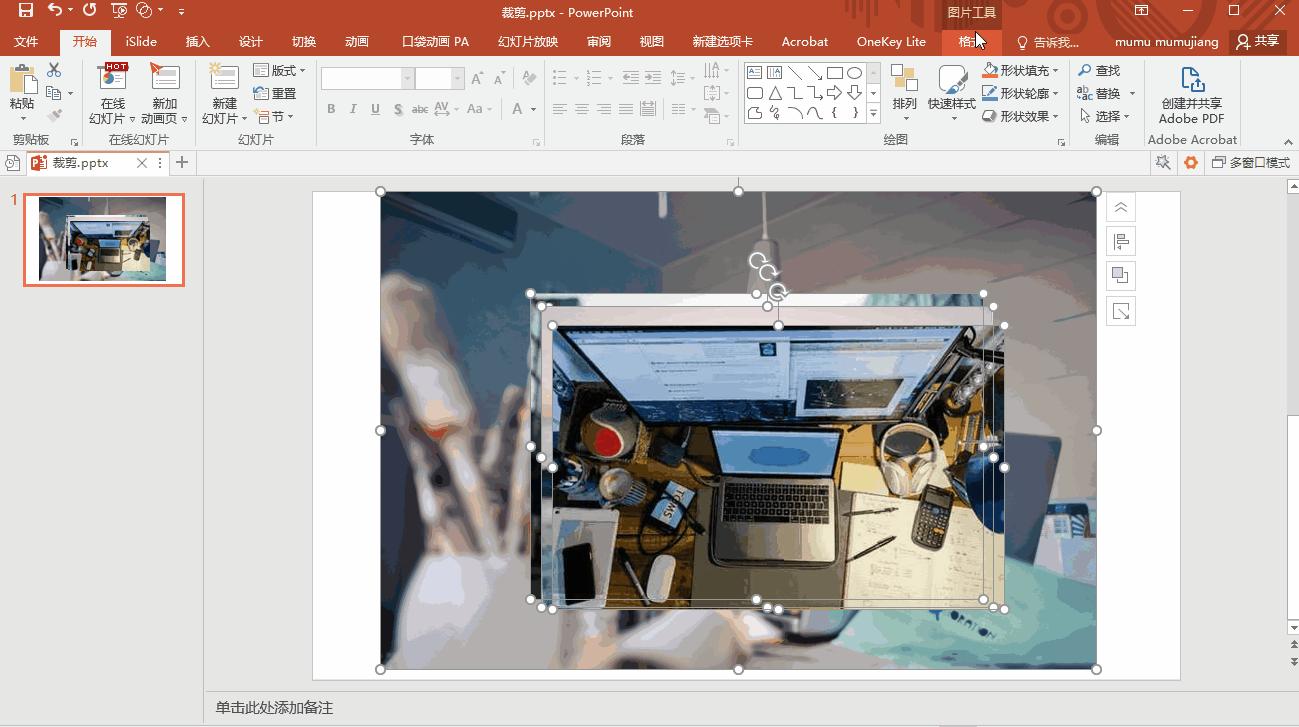Open the iSlide ribbon tab
This screenshot has width=1299, height=727.
click(x=141, y=42)
